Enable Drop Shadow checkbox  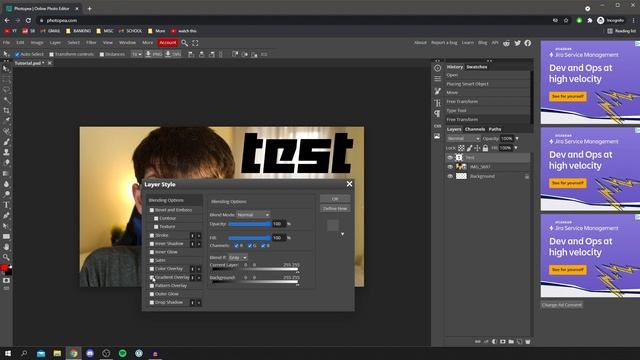[x=152, y=302]
